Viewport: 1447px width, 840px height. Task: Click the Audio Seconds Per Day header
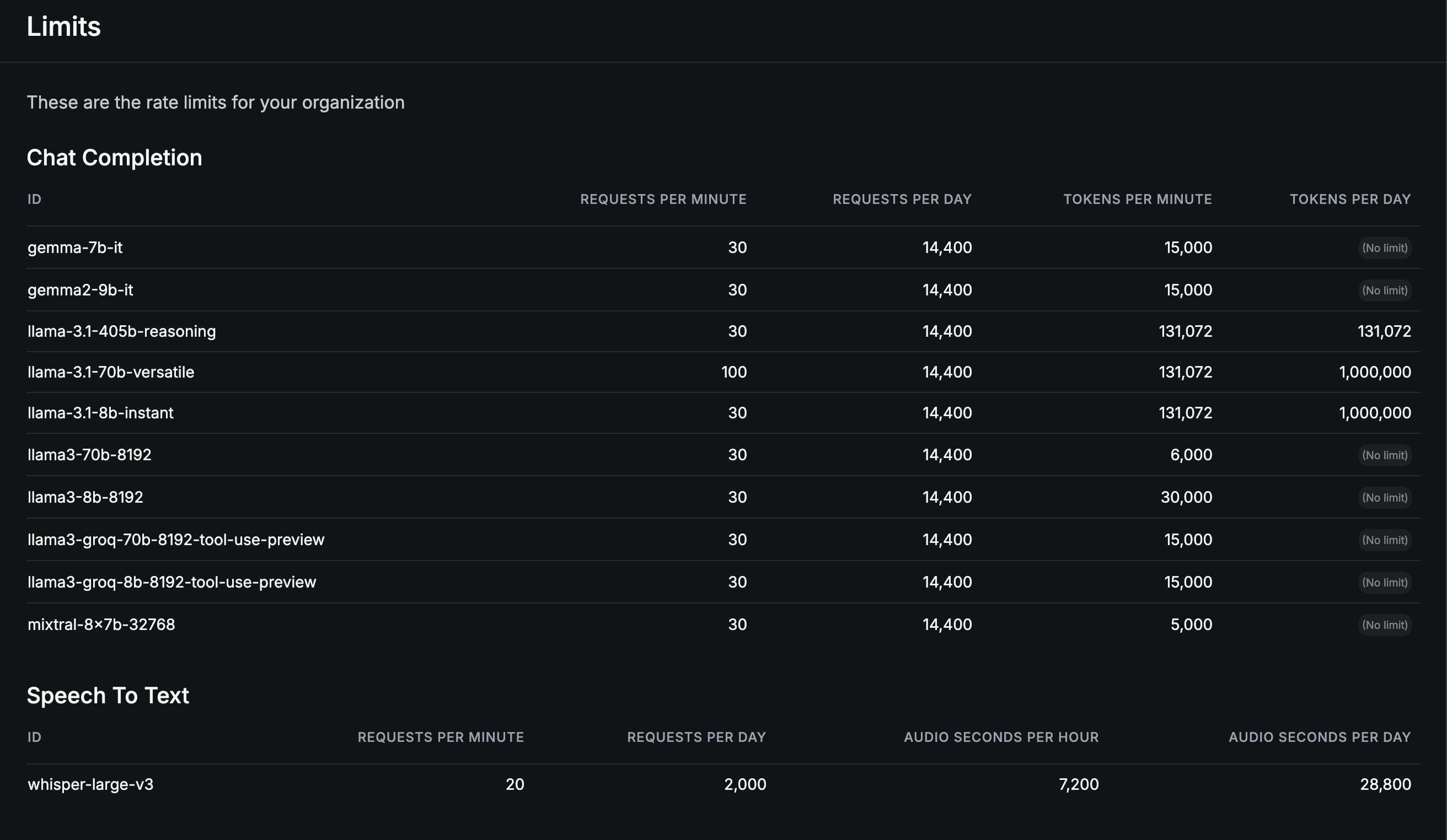pyautogui.click(x=1320, y=737)
